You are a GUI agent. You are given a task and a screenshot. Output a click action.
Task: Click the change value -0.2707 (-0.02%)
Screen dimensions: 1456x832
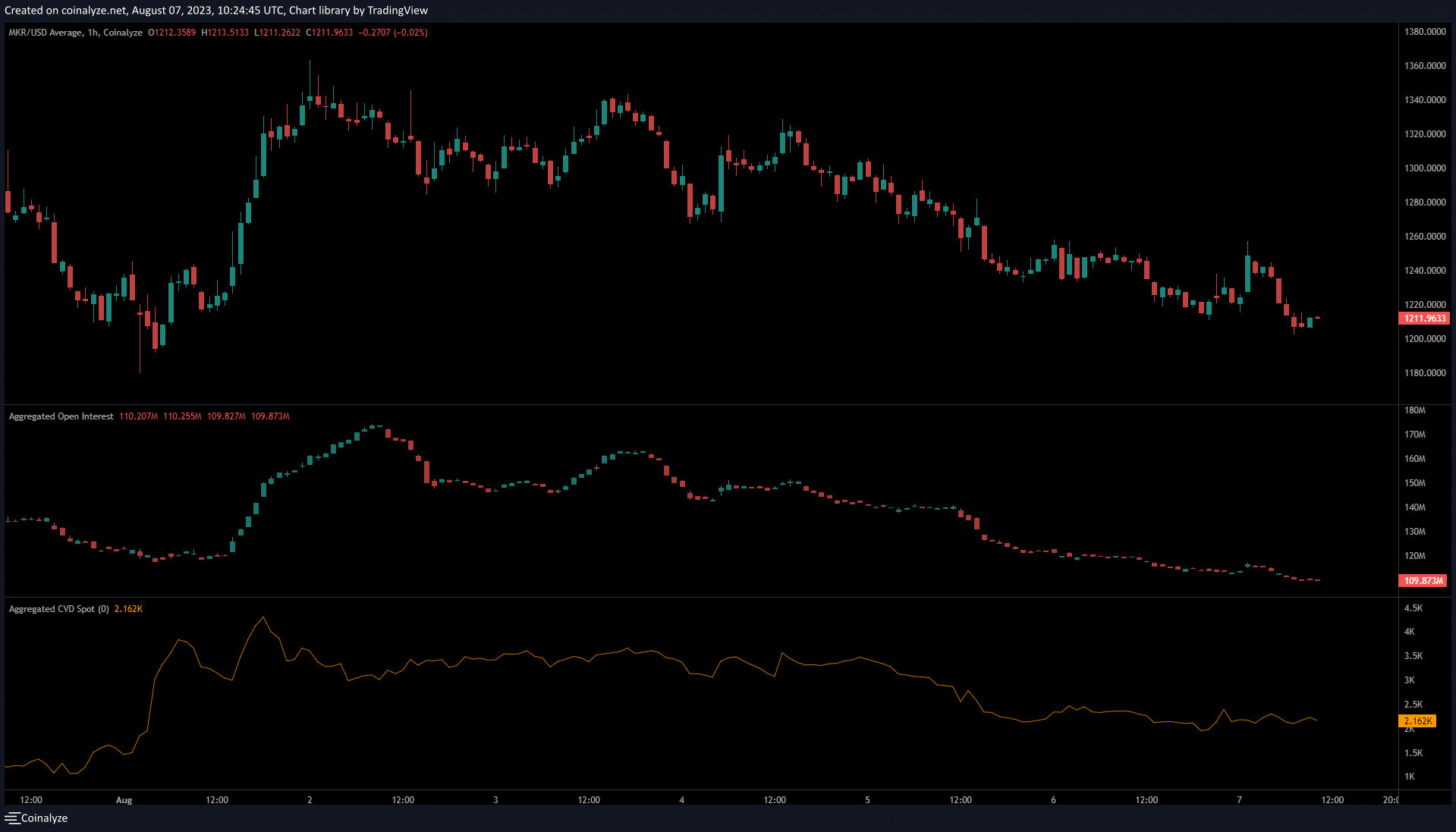[393, 33]
